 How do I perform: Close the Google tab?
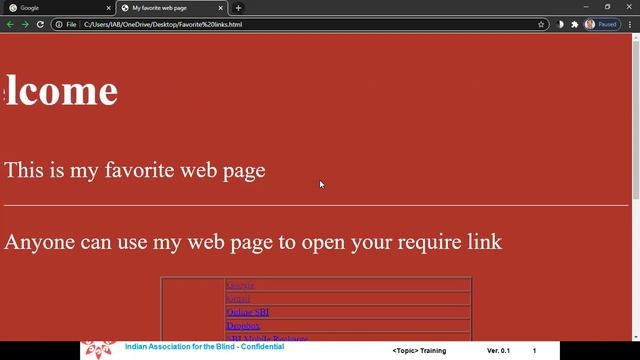coord(108,8)
